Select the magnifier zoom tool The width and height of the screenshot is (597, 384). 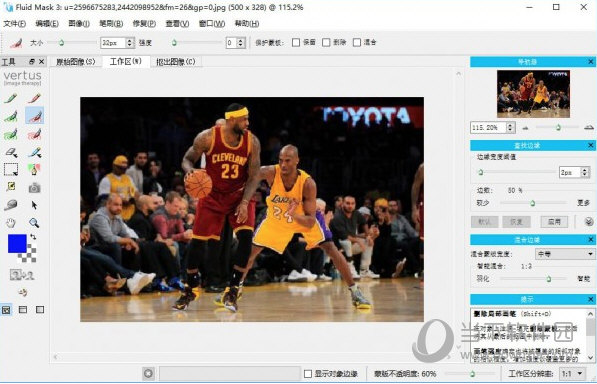tap(34, 223)
